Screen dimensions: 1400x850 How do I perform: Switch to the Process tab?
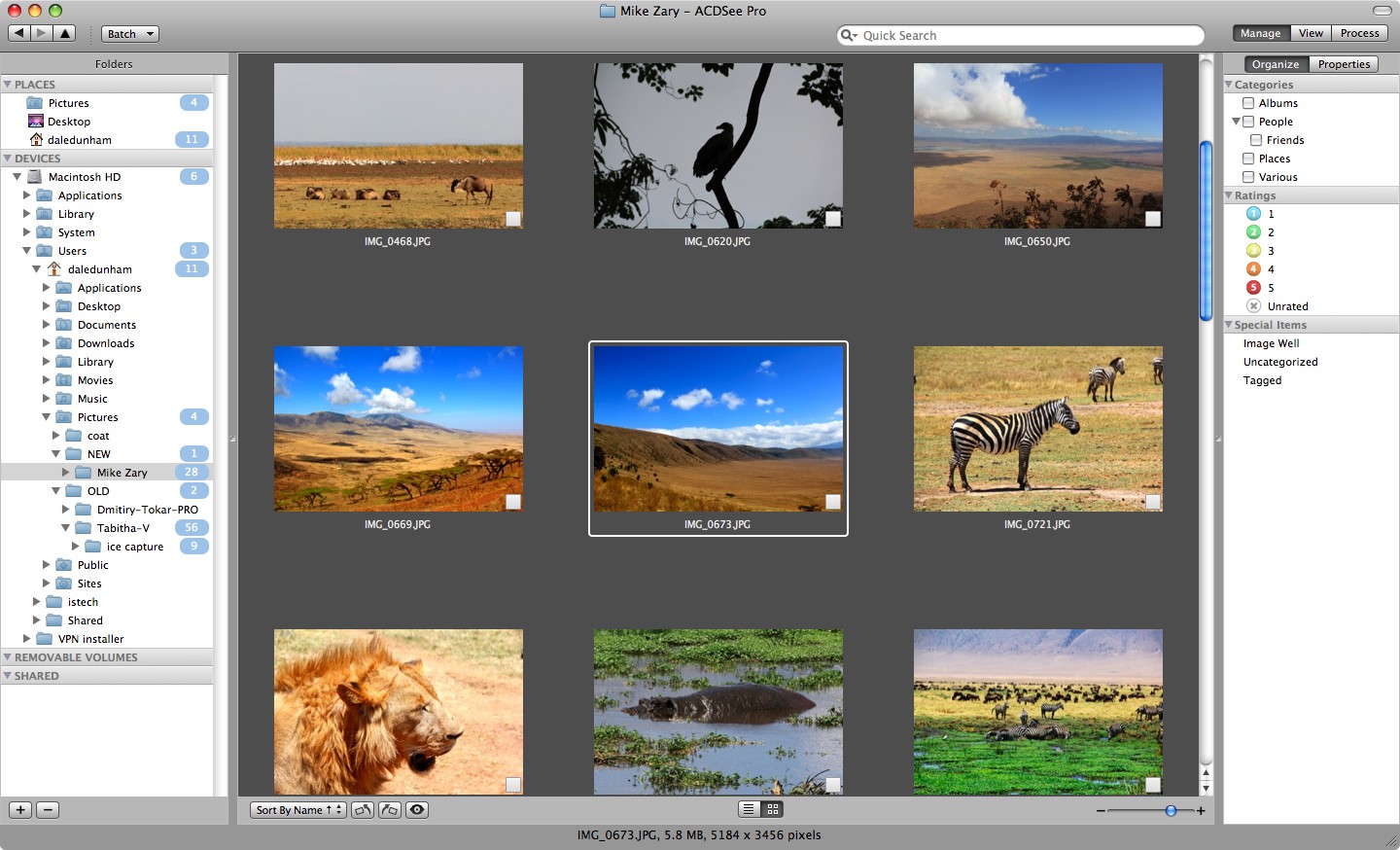point(1359,32)
